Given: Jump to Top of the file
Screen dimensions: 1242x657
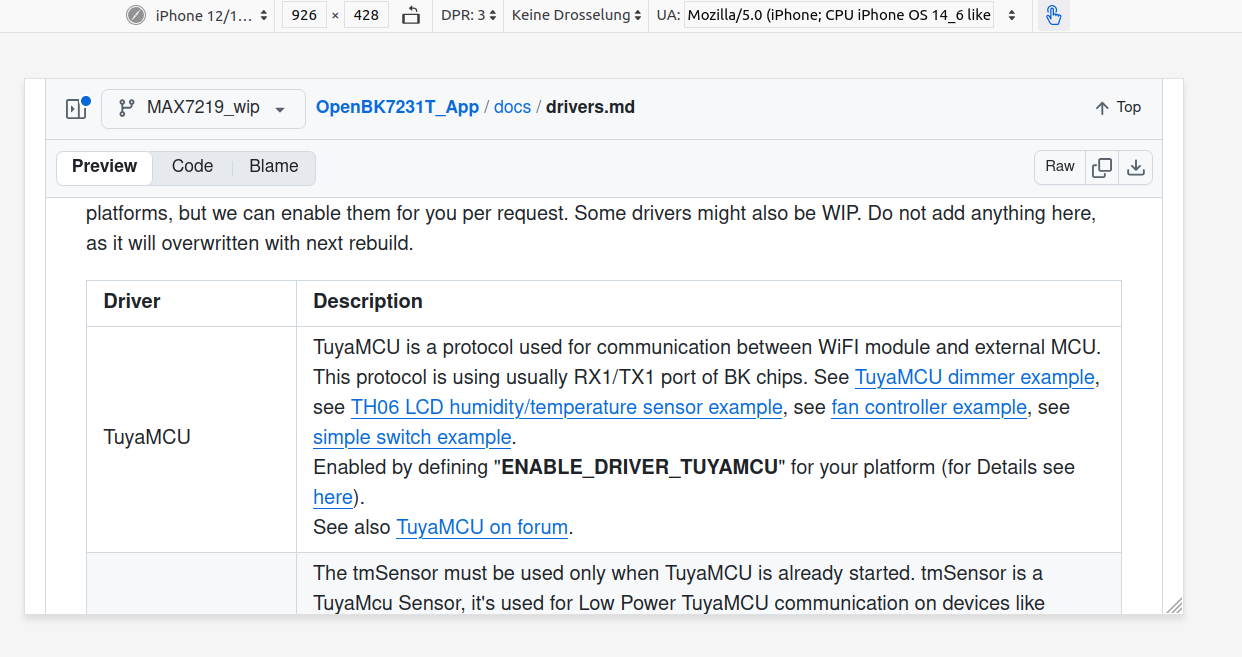Looking at the screenshot, I should click(x=1118, y=108).
